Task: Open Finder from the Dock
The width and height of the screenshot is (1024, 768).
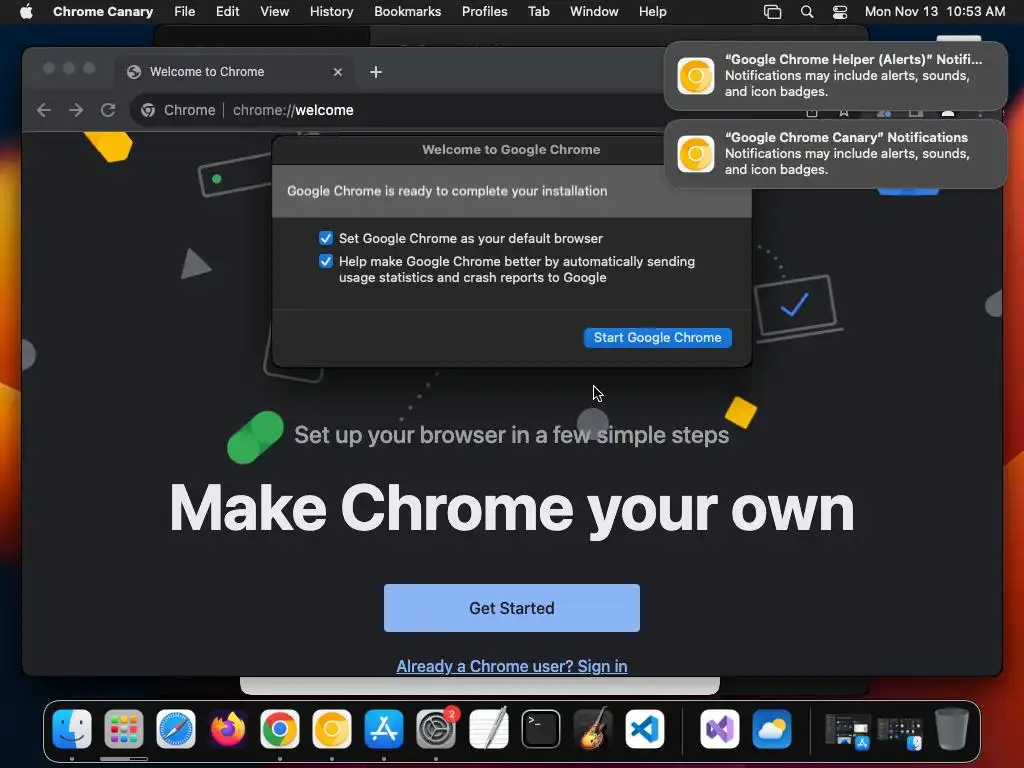Action: [x=72, y=729]
